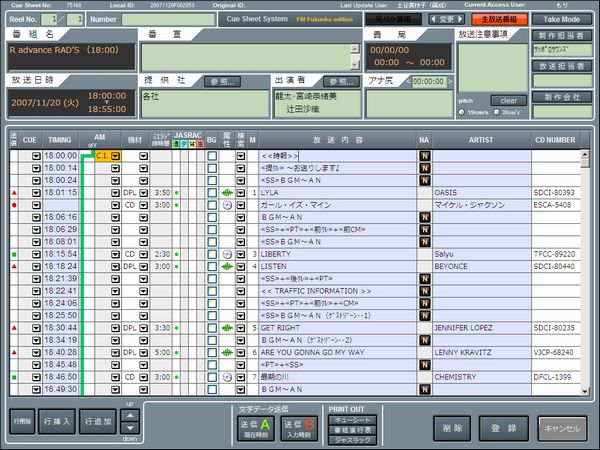Open the C.I. AM dropdown at 18:00:00
The height and width of the screenshot is (450, 600).
116,156
